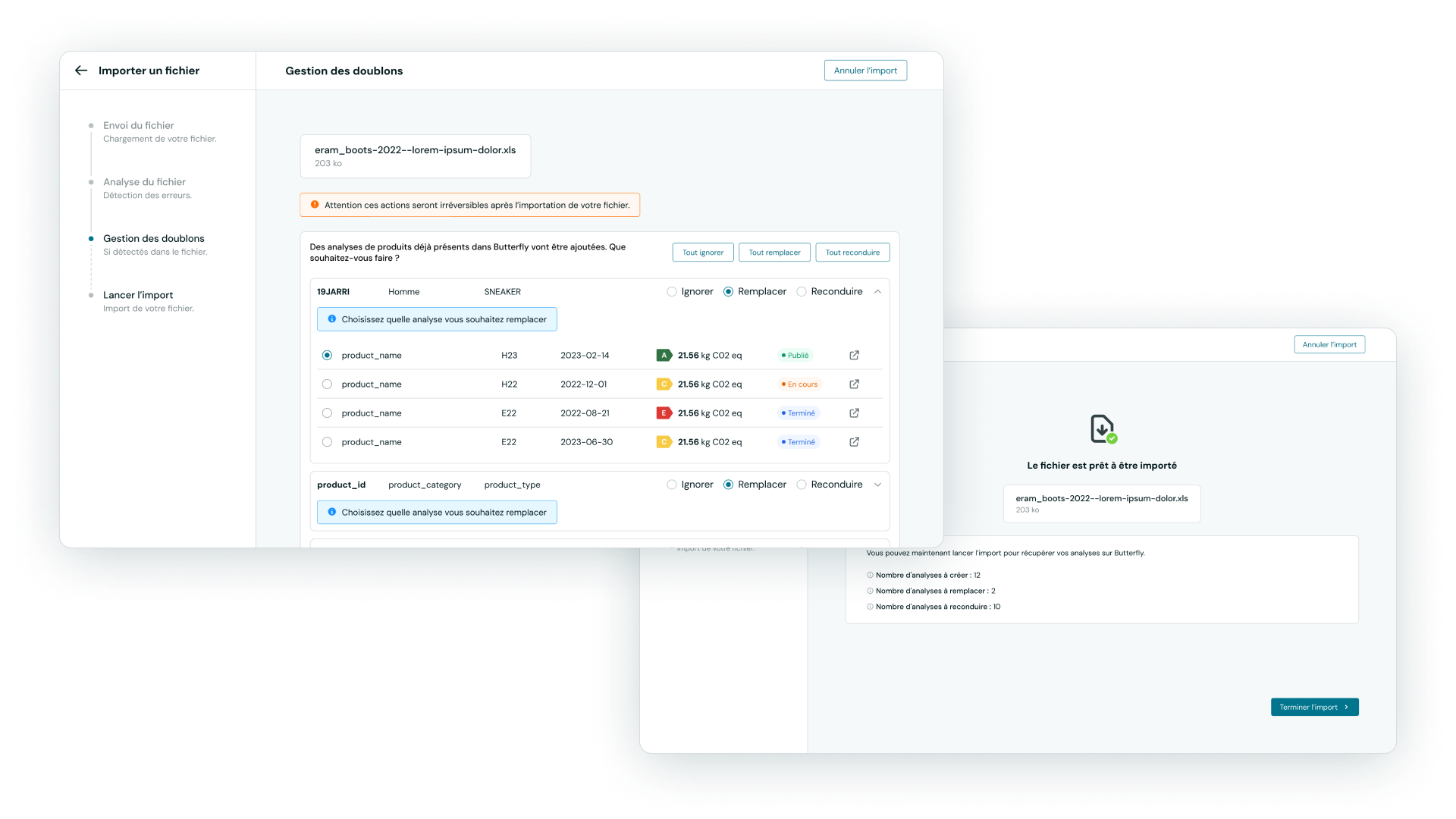This screenshot has height=819, width=1456.
Task: Choose the E22 2023-06-30 analysis radio
Action: click(327, 441)
